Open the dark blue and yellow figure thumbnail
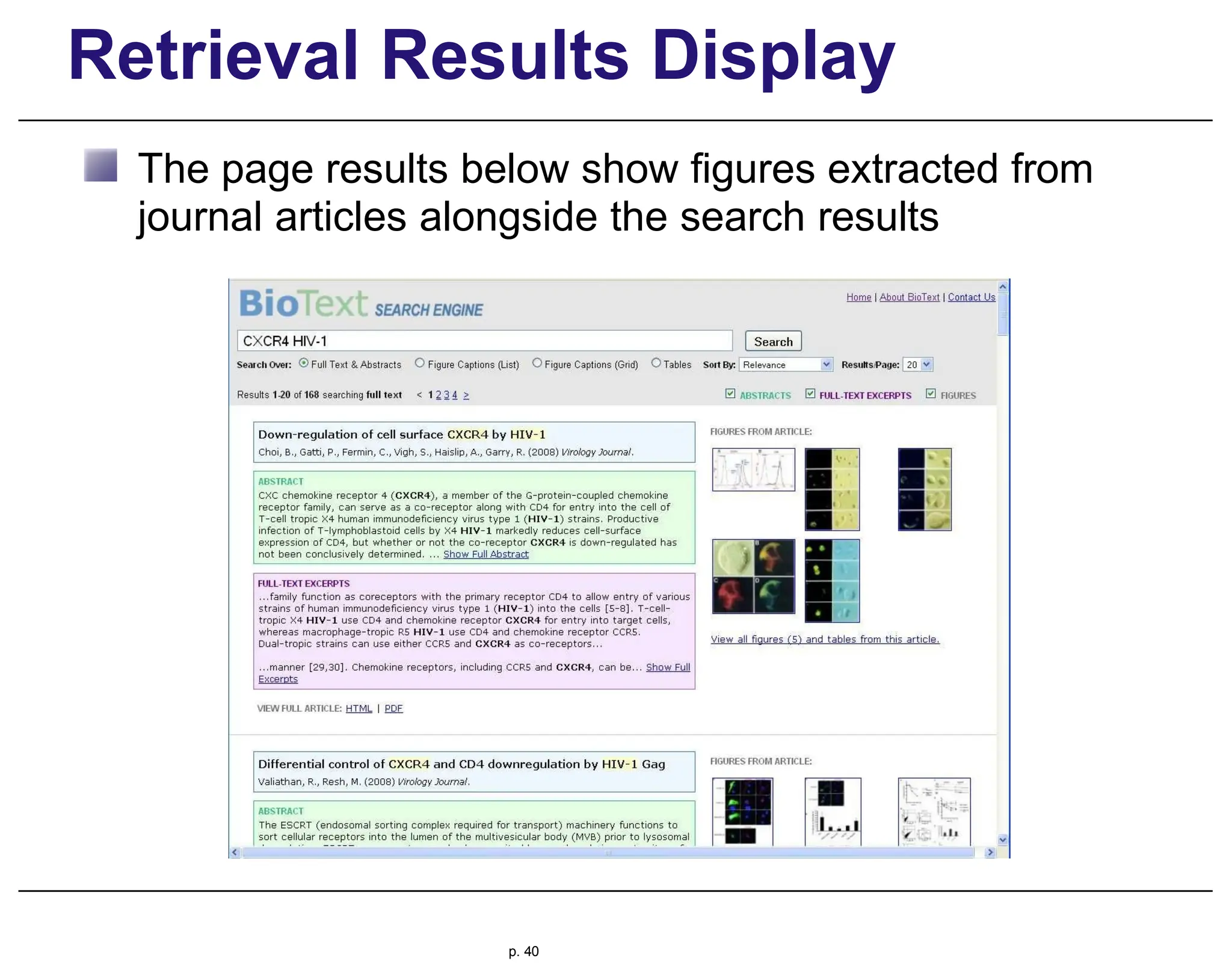The height and width of the screenshot is (973, 1232). (925, 489)
